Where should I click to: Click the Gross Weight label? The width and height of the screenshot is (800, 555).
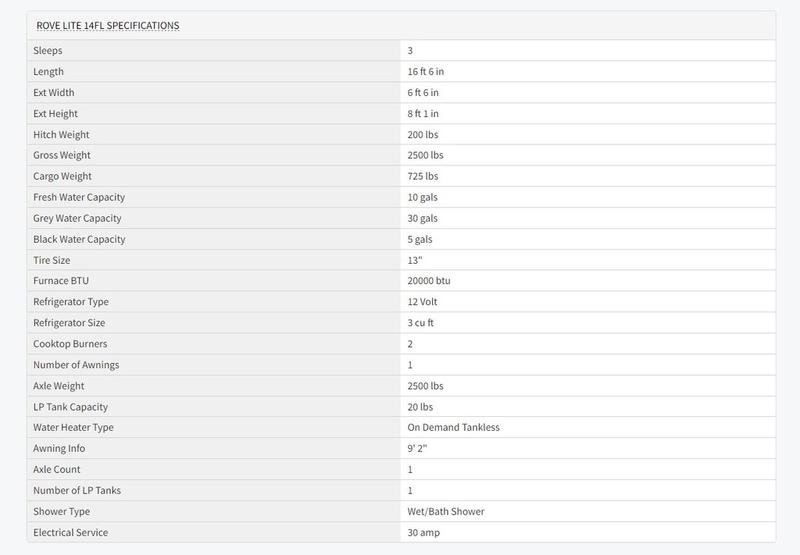(62, 155)
